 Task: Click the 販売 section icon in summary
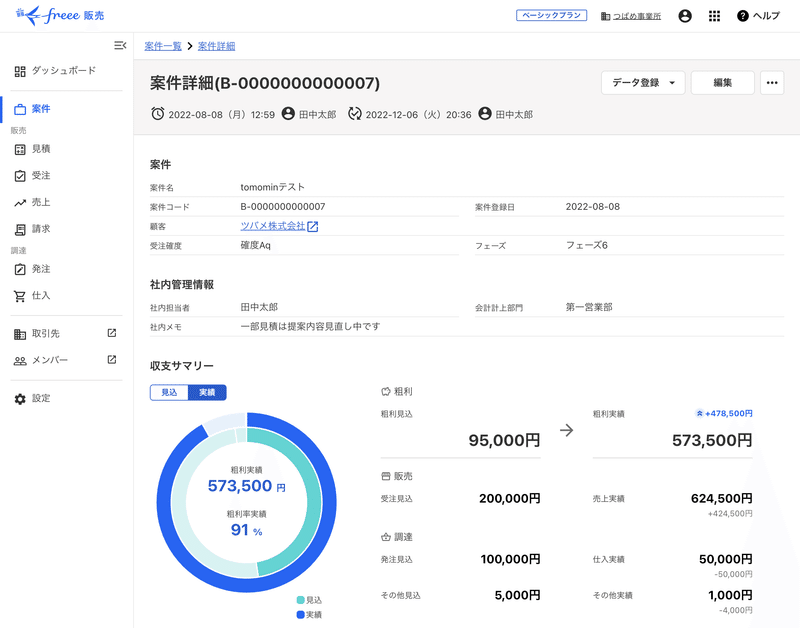click(386, 476)
